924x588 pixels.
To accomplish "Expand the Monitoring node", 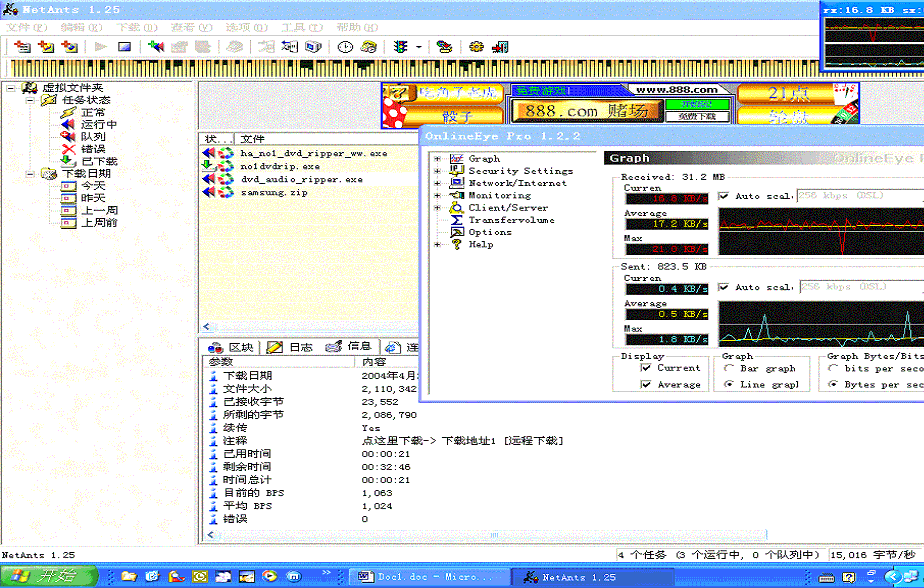I will point(437,195).
